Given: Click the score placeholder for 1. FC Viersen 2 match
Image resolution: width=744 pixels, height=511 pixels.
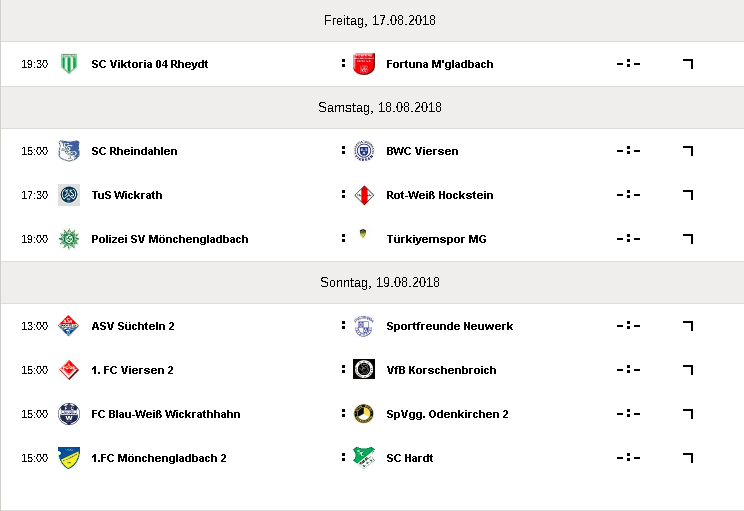Looking at the screenshot, I should pos(628,370).
